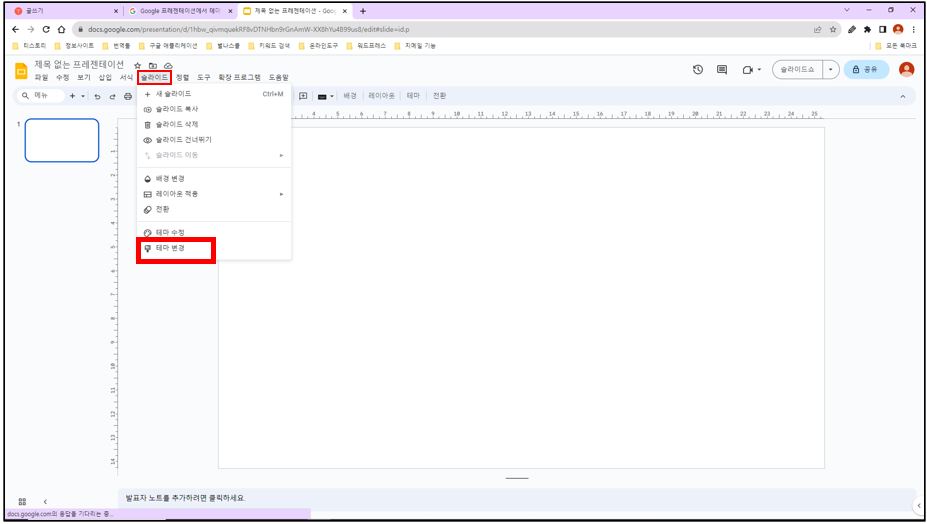The image size is (927, 524).
Task: Click the 공유 share button
Action: click(x=866, y=70)
